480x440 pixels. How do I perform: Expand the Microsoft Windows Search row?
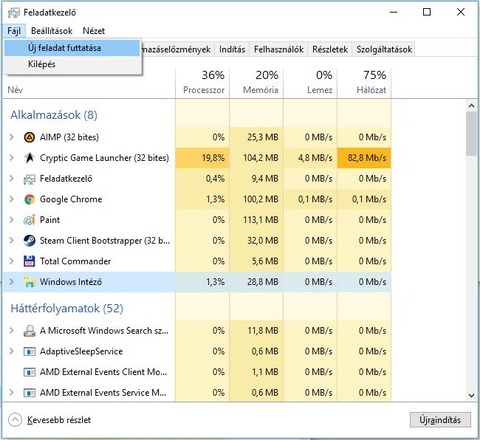[12, 330]
